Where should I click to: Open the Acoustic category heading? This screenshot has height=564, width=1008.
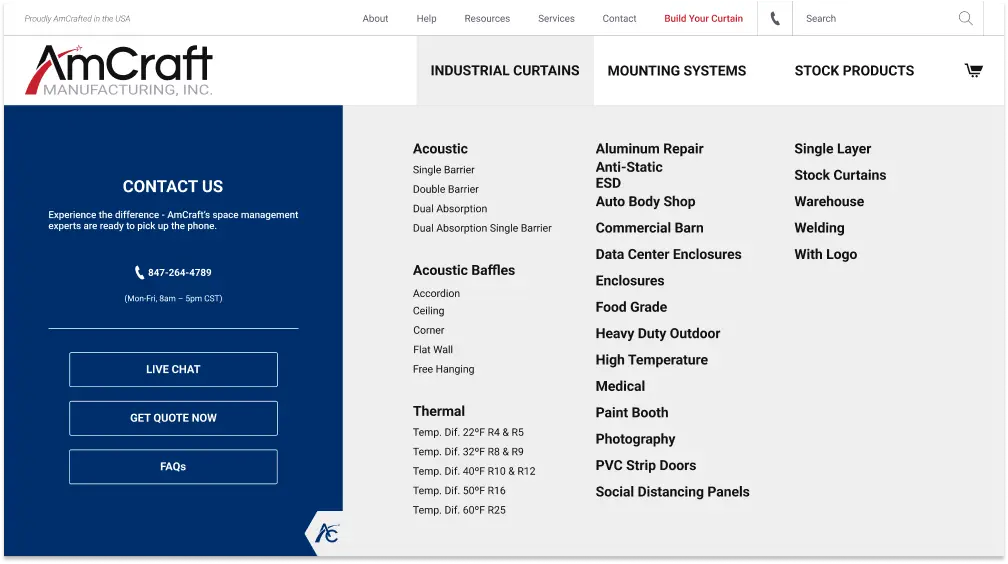tap(440, 149)
